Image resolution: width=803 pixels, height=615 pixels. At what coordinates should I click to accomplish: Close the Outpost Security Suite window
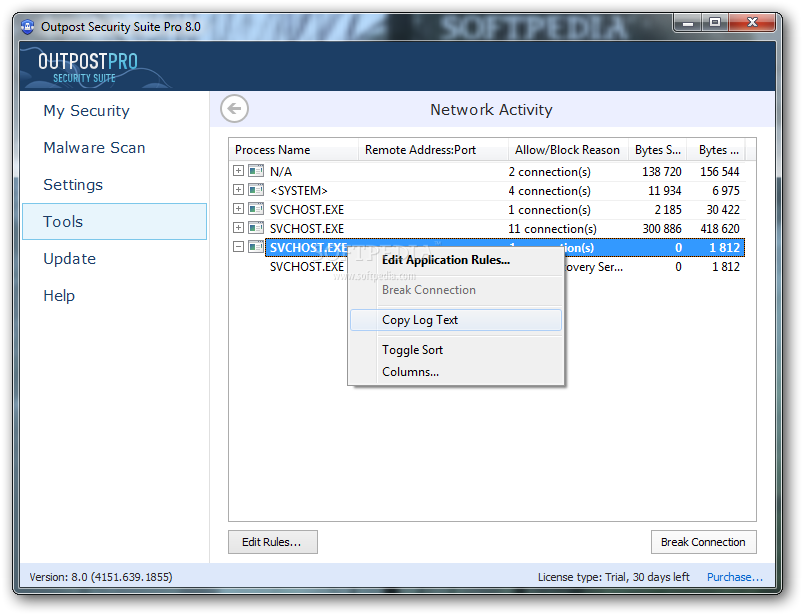click(752, 23)
